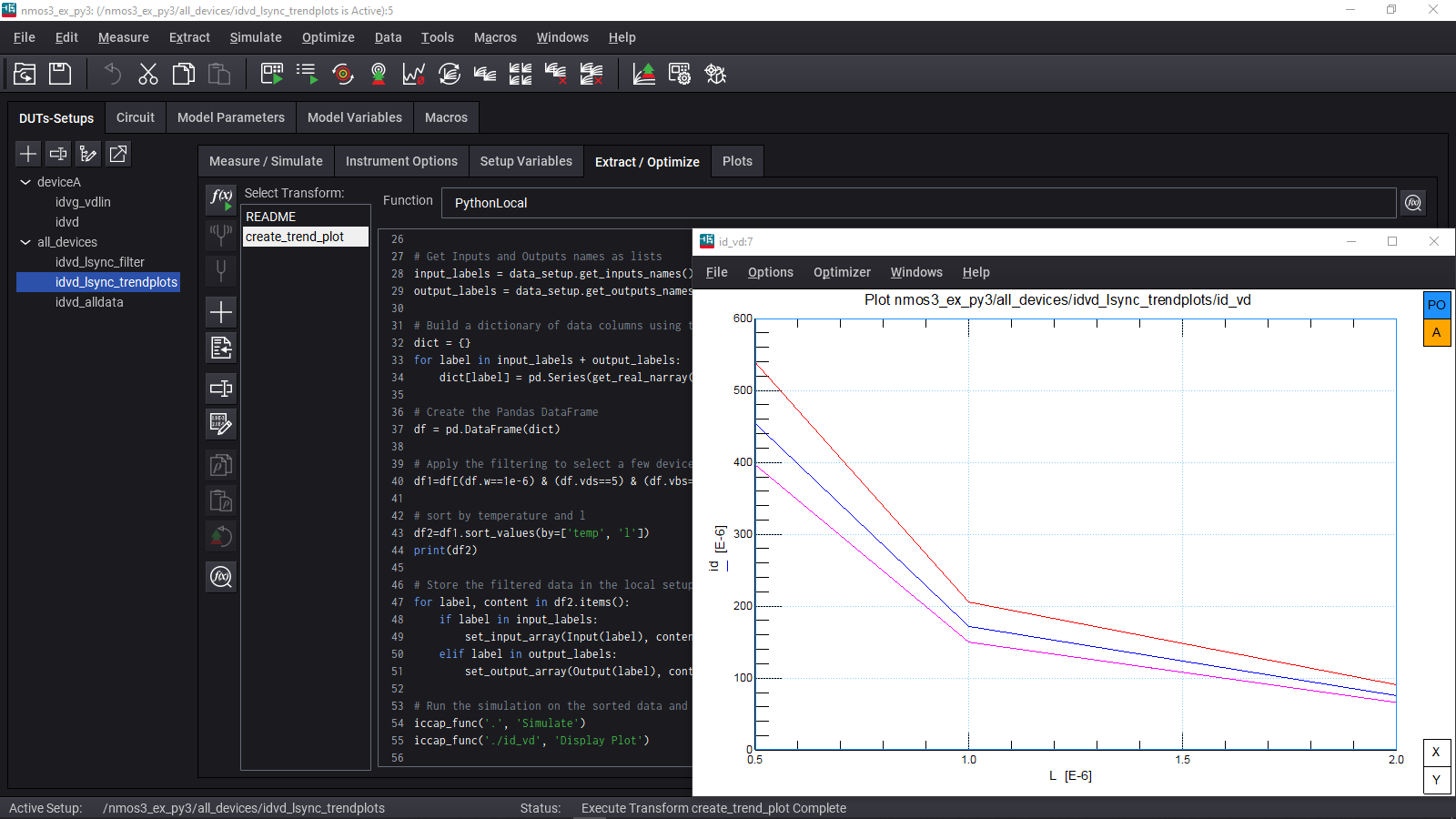Viewport: 1456px width, 819px height.
Task: Click the Save file toolbar icon
Action: point(60,74)
